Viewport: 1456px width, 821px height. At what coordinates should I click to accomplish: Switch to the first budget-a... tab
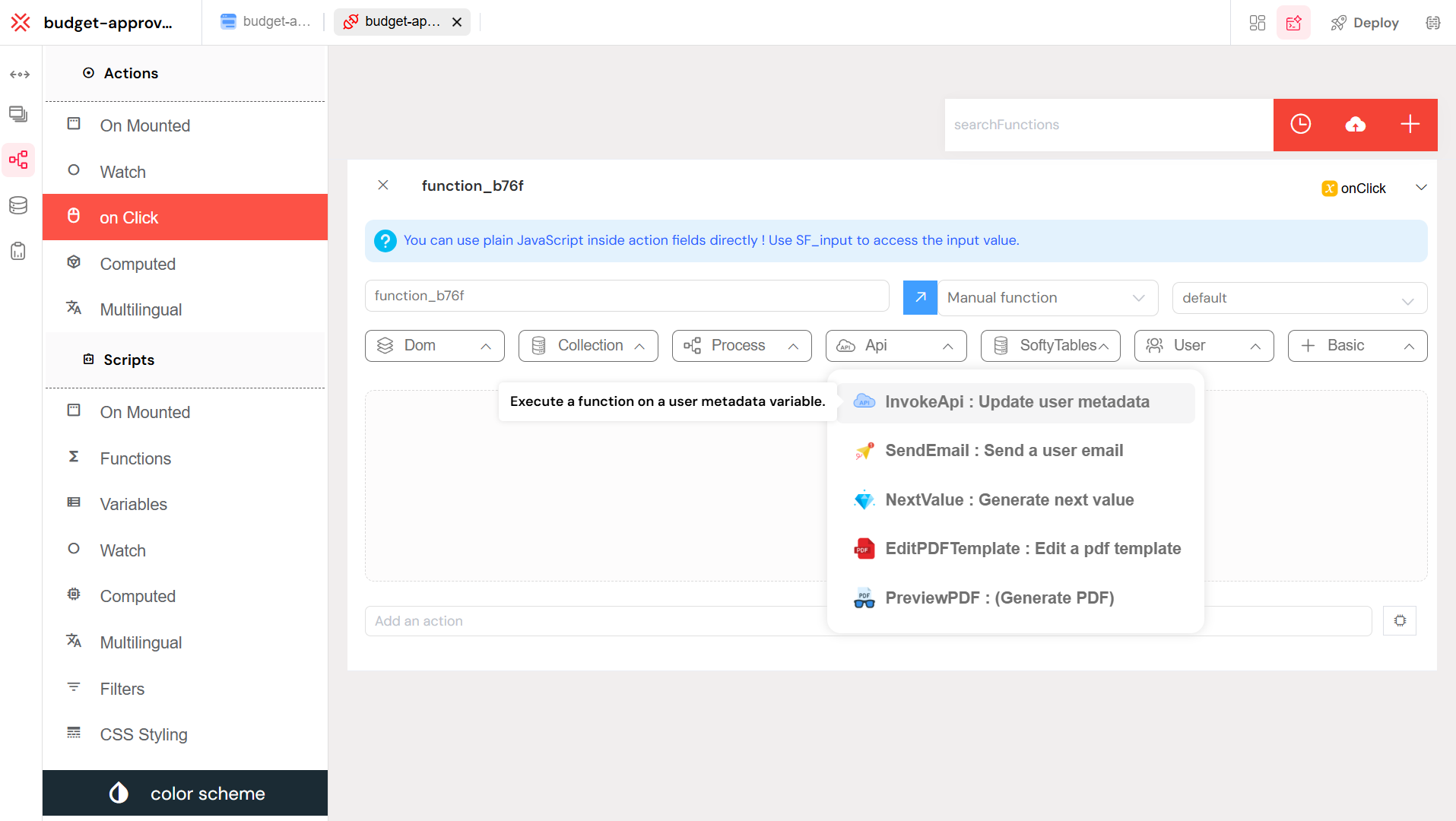pyautogui.click(x=265, y=22)
